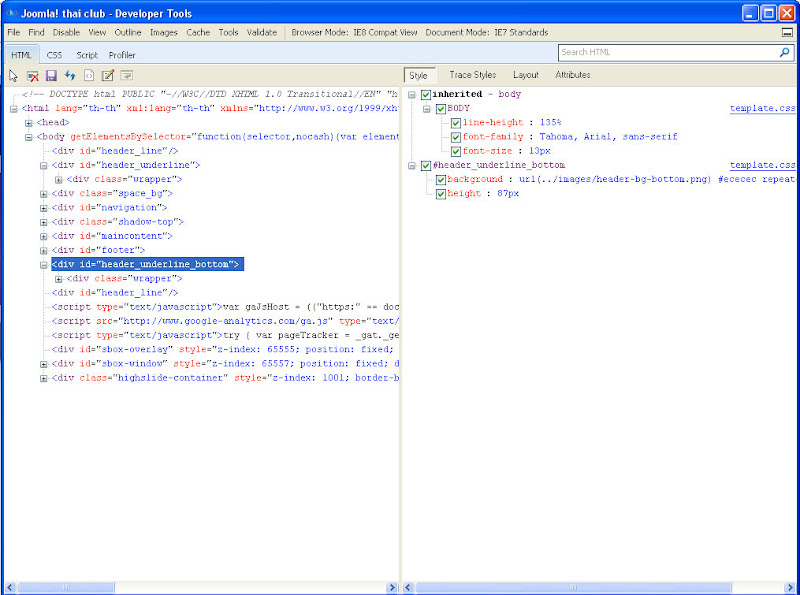Collapse the header_underline_bottom div
The height and width of the screenshot is (595, 800).
click(x=43, y=265)
